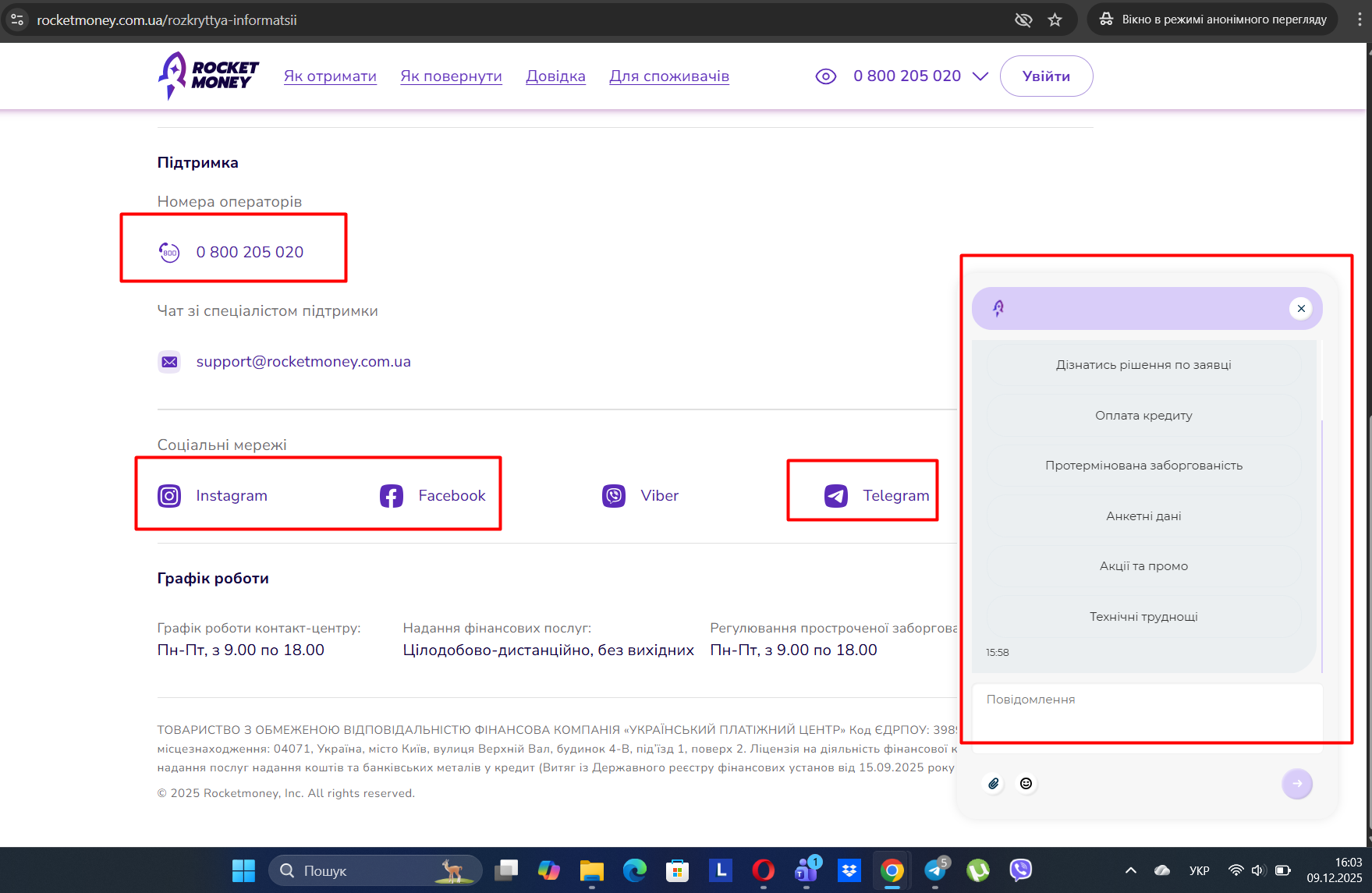
Task: Click the header phone number 0 800 205 020
Action: pos(907,76)
